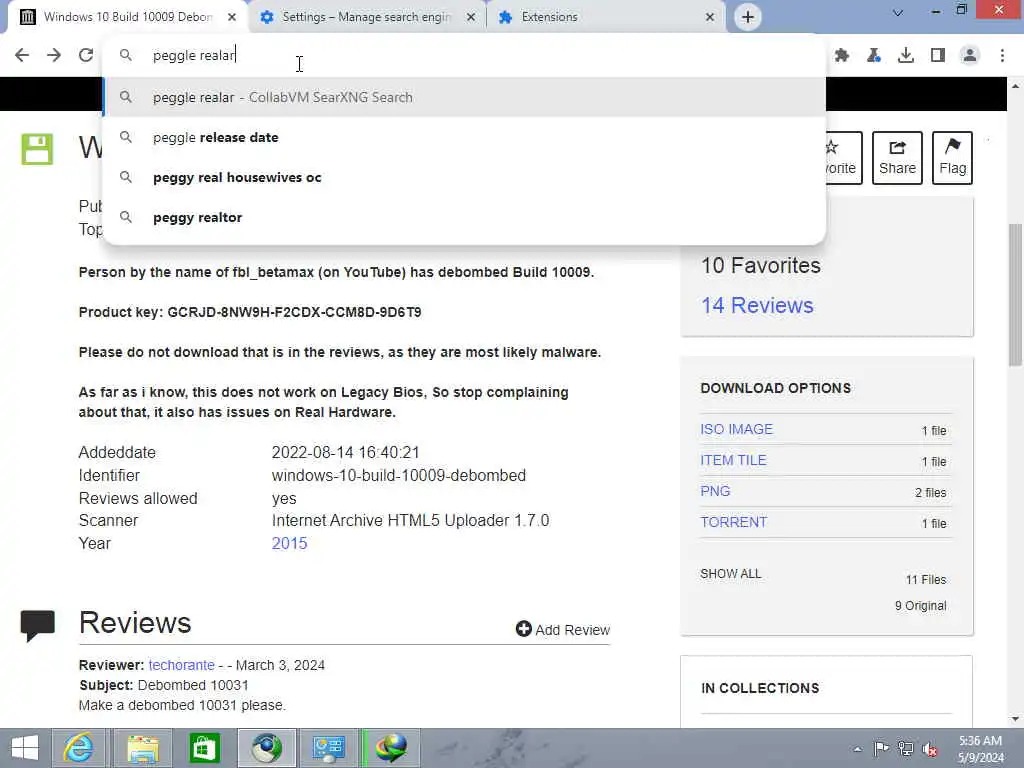Reload the current page
Viewport: 1024px width, 768px height.
(x=86, y=55)
